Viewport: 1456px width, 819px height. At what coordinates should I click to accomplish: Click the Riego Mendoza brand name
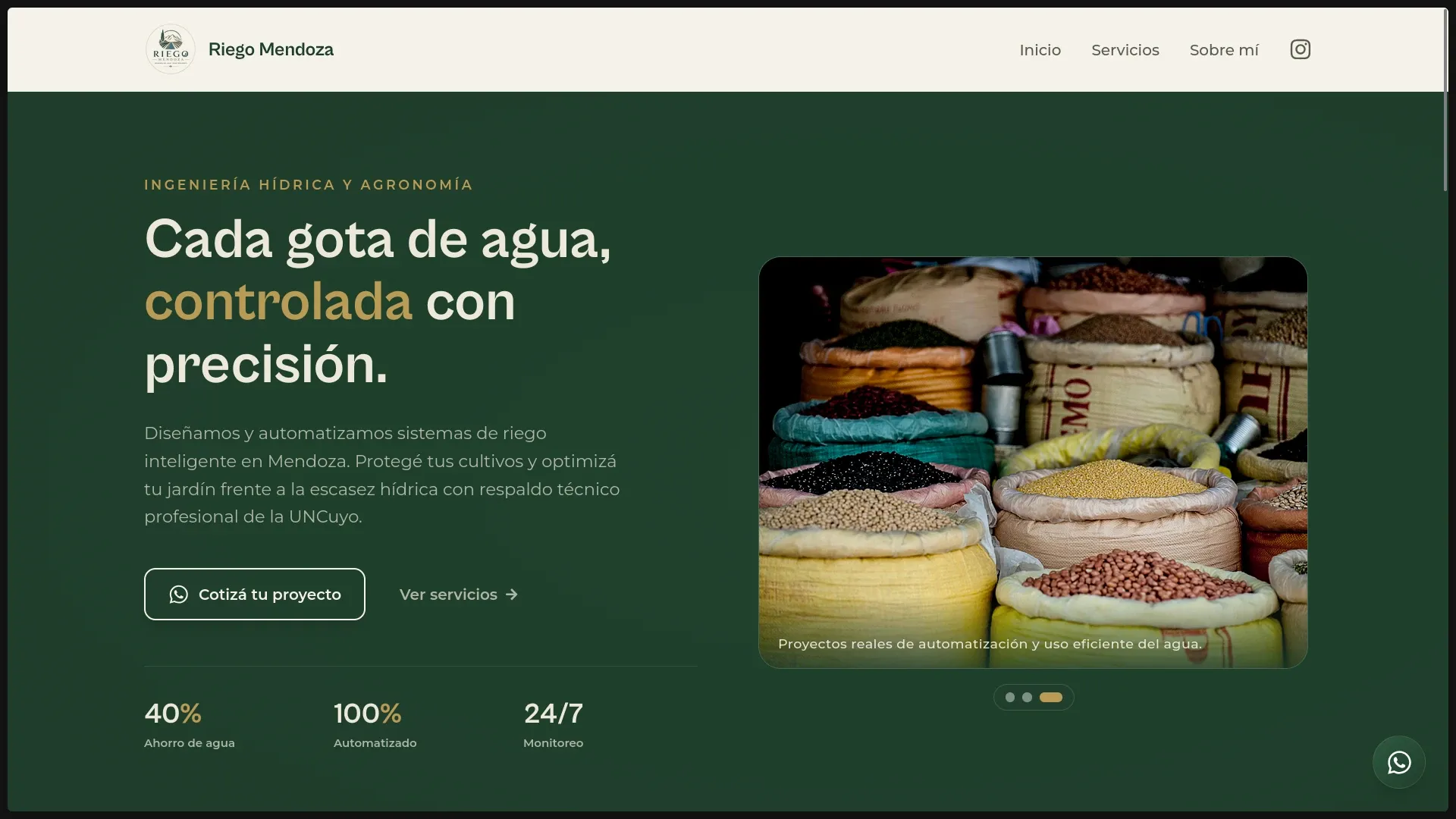pos(271,49)
